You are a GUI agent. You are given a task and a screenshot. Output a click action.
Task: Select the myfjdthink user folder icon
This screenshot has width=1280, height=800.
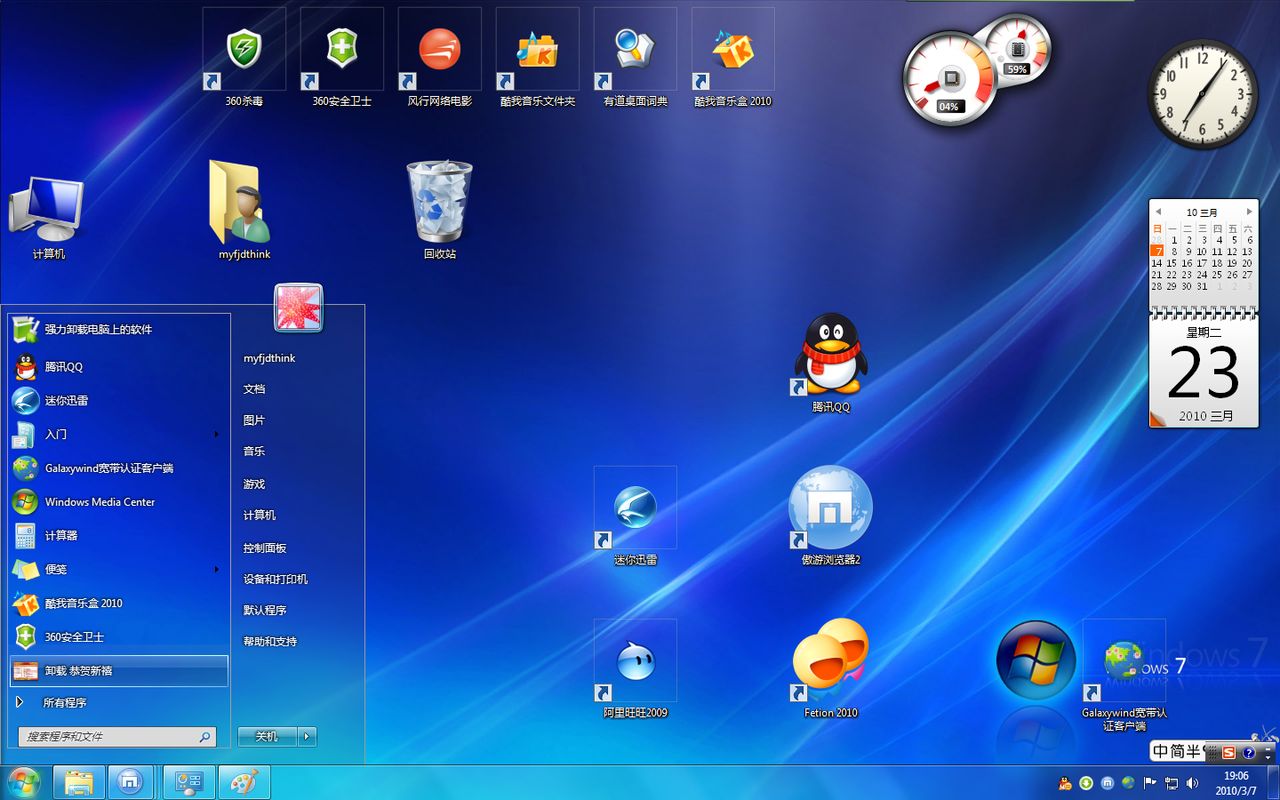(x=244, y=210)
